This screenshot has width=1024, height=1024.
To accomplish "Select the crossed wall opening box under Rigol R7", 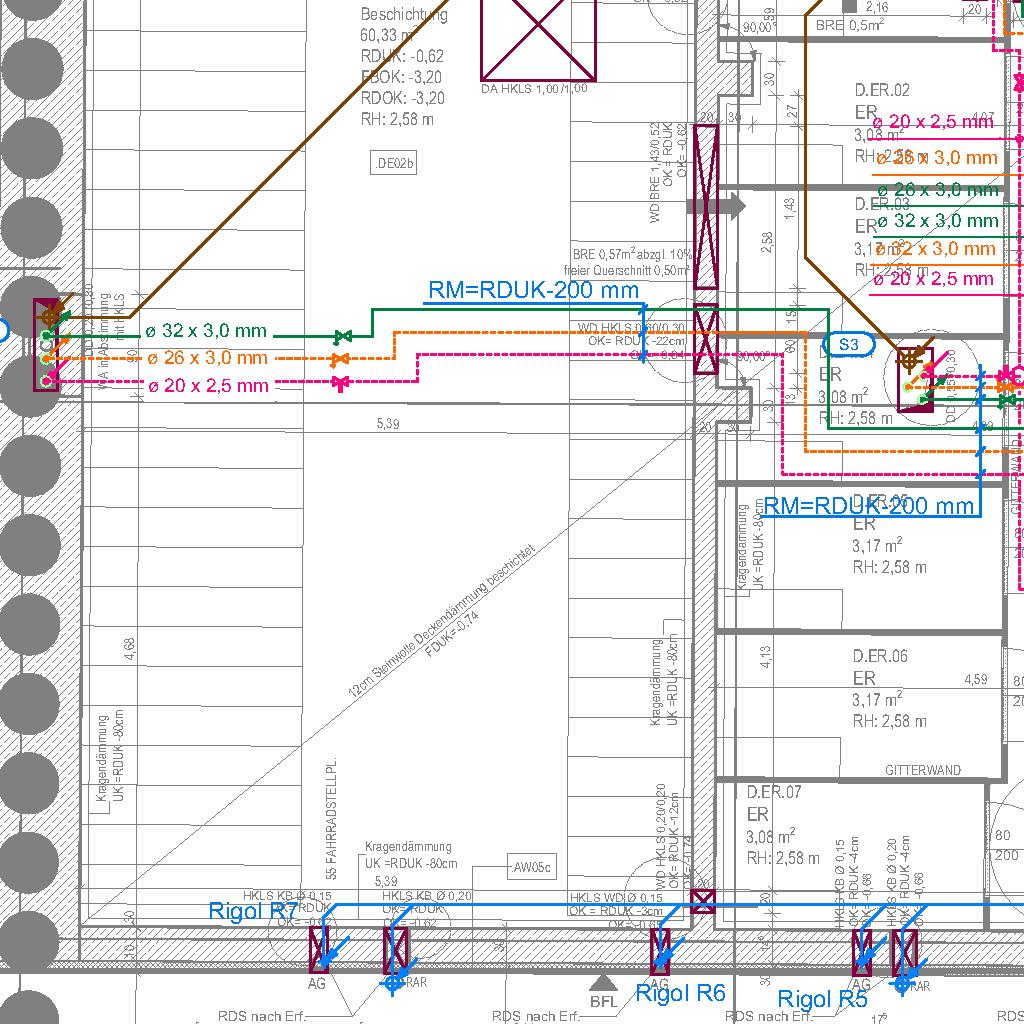I will click(320, 949).
